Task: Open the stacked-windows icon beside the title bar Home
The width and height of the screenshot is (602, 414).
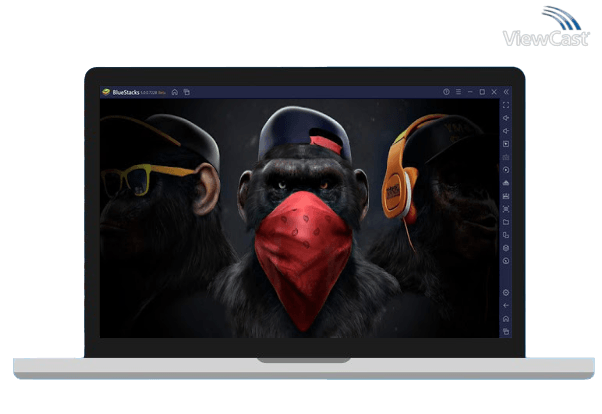Action: [187, 92]
